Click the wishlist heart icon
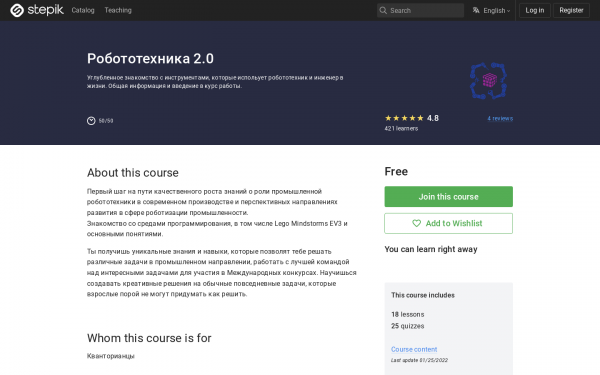 coord(416,223)
